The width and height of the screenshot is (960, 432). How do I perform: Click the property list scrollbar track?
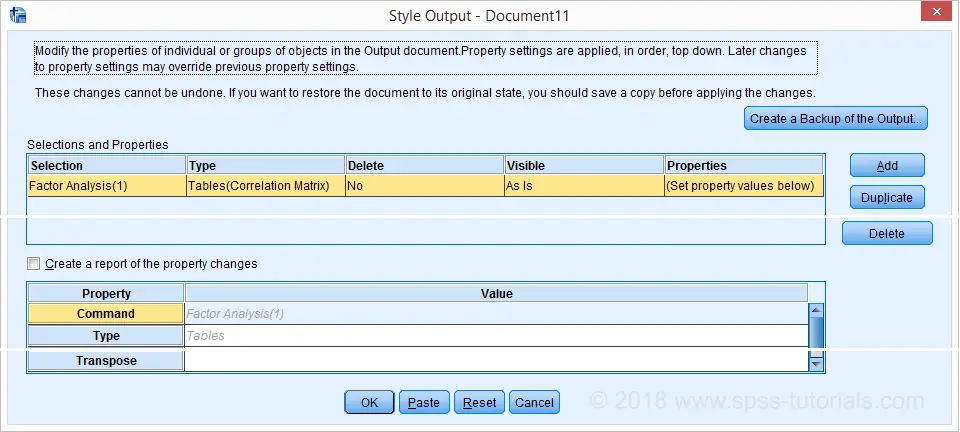coord(816,337)
